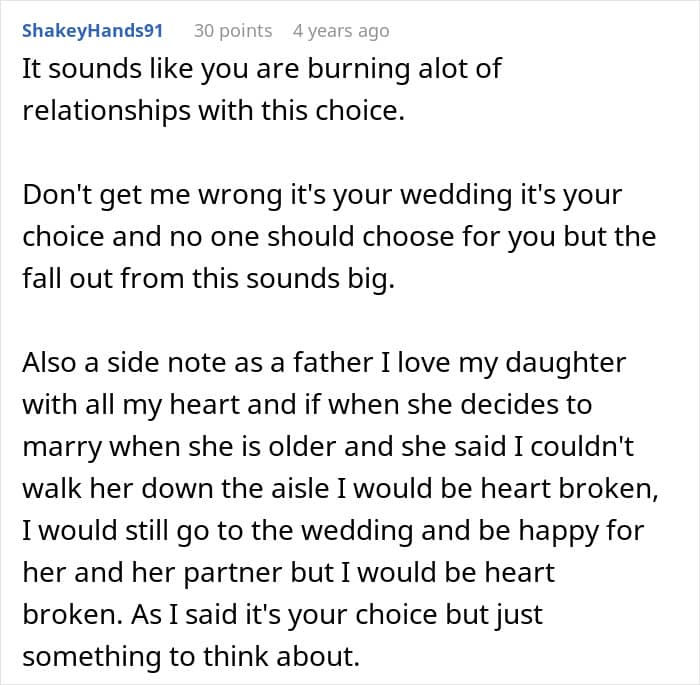Click the line beginning 'with all my heart'
Image resolution: width=700 pixels, height=685 pixels.
point(307,405)
